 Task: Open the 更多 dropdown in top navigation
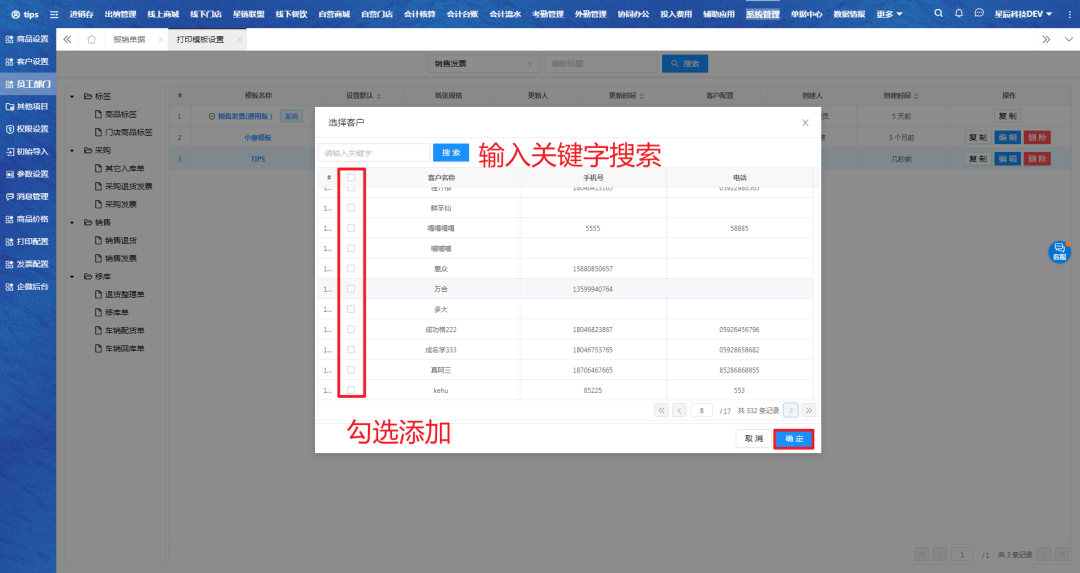tap(888, 14)
